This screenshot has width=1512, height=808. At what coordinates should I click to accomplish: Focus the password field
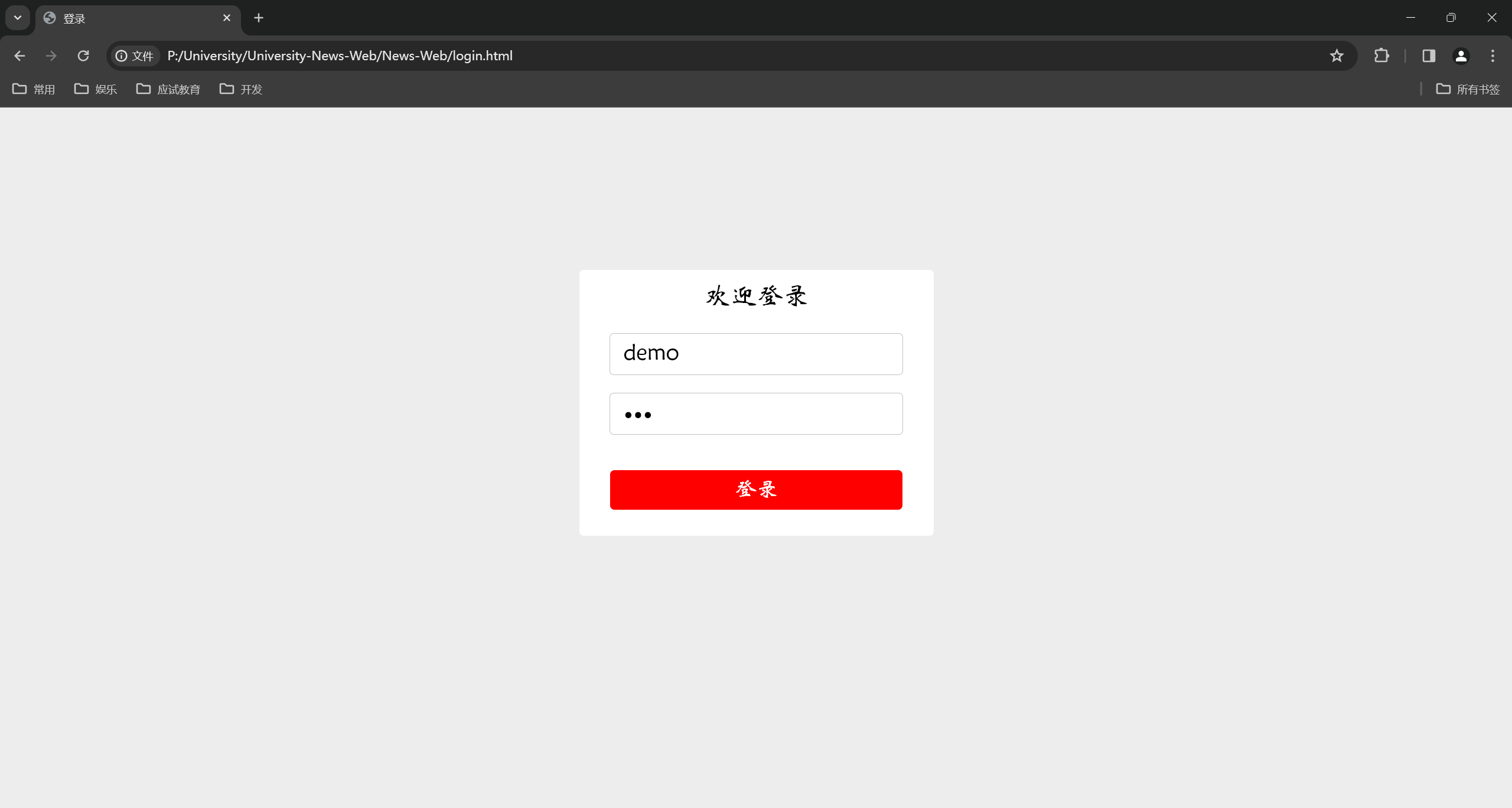point(756,413)
